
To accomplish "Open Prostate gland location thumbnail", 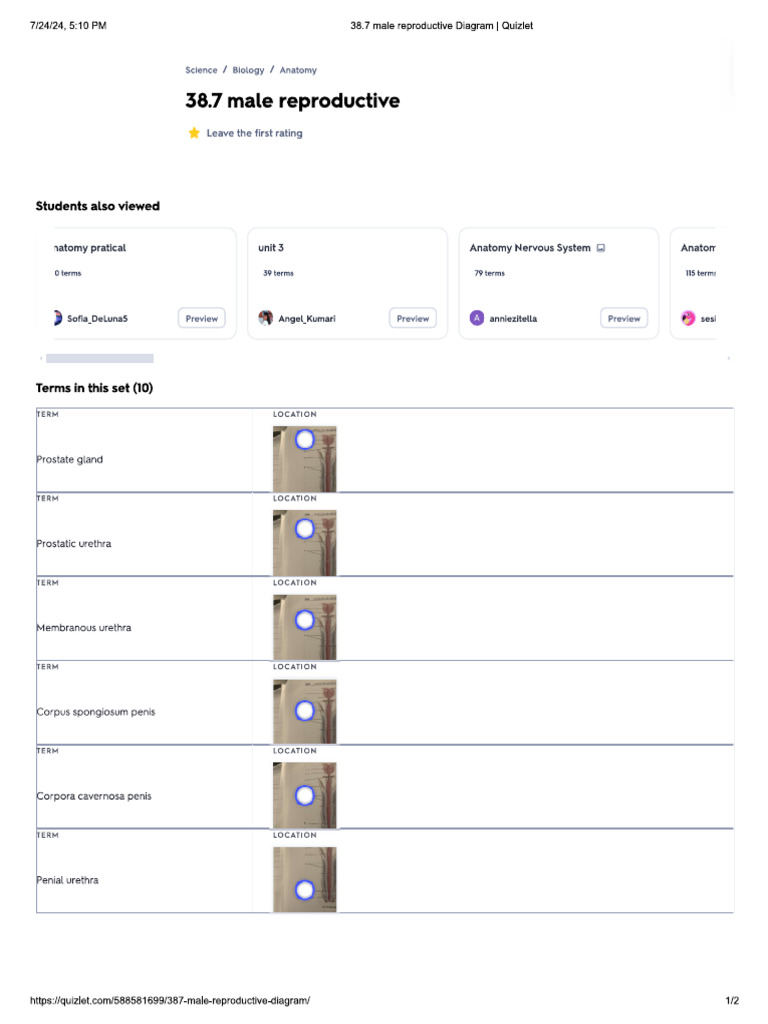I will click(305, 459).
